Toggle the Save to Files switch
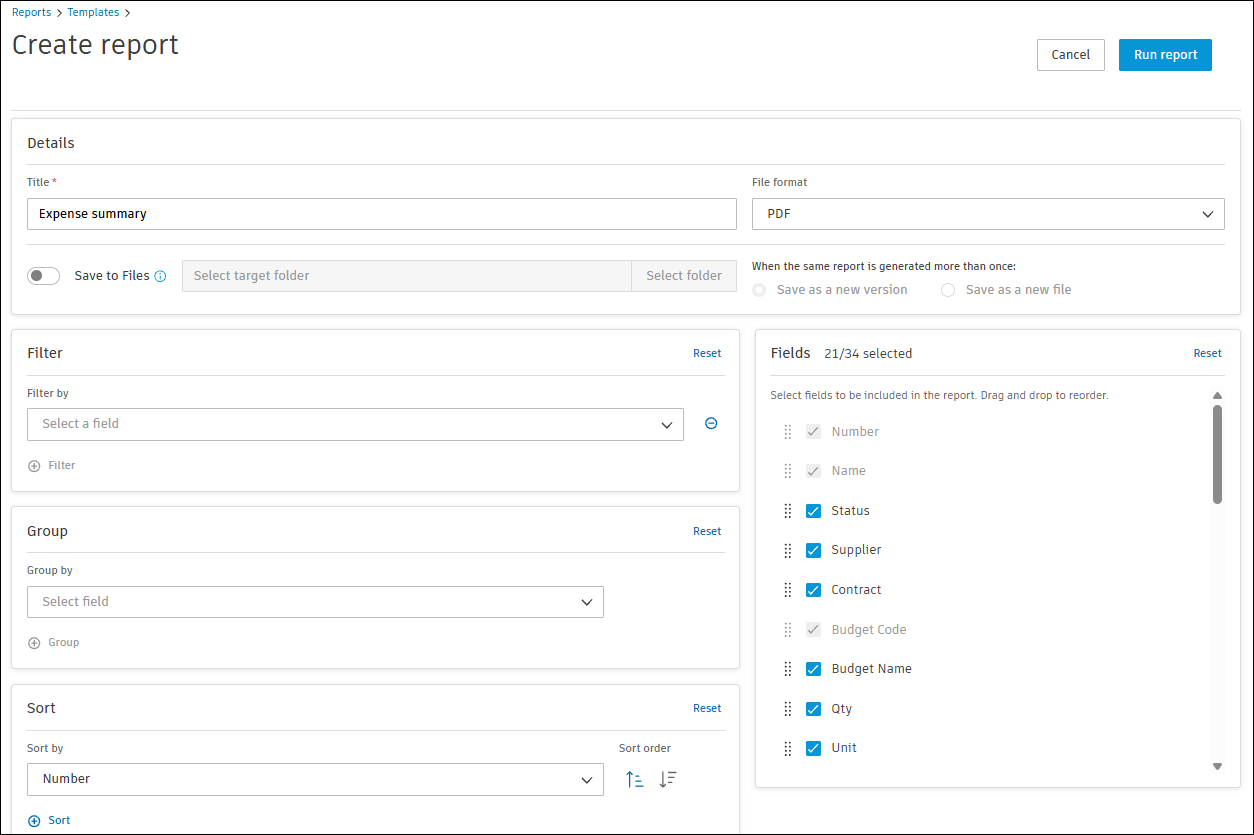Viewport: 1254px width, 835px height. tap(44, 276)
